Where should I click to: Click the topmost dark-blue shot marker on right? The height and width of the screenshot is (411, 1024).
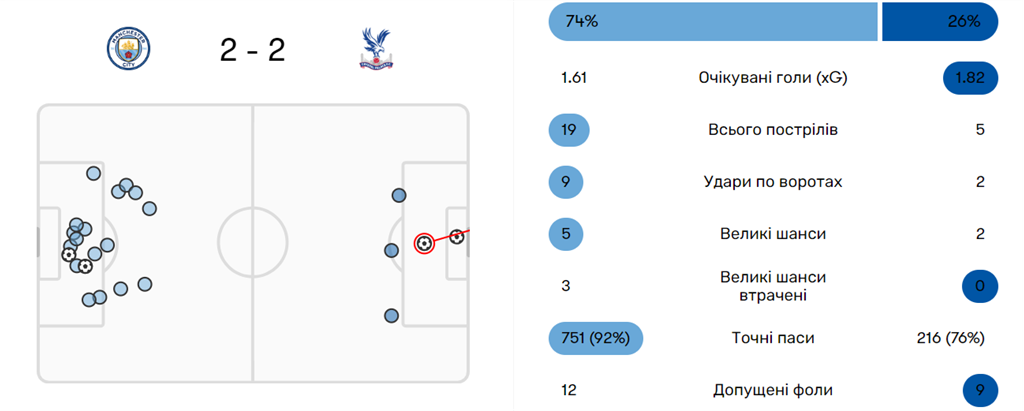[x=399, y=195]
